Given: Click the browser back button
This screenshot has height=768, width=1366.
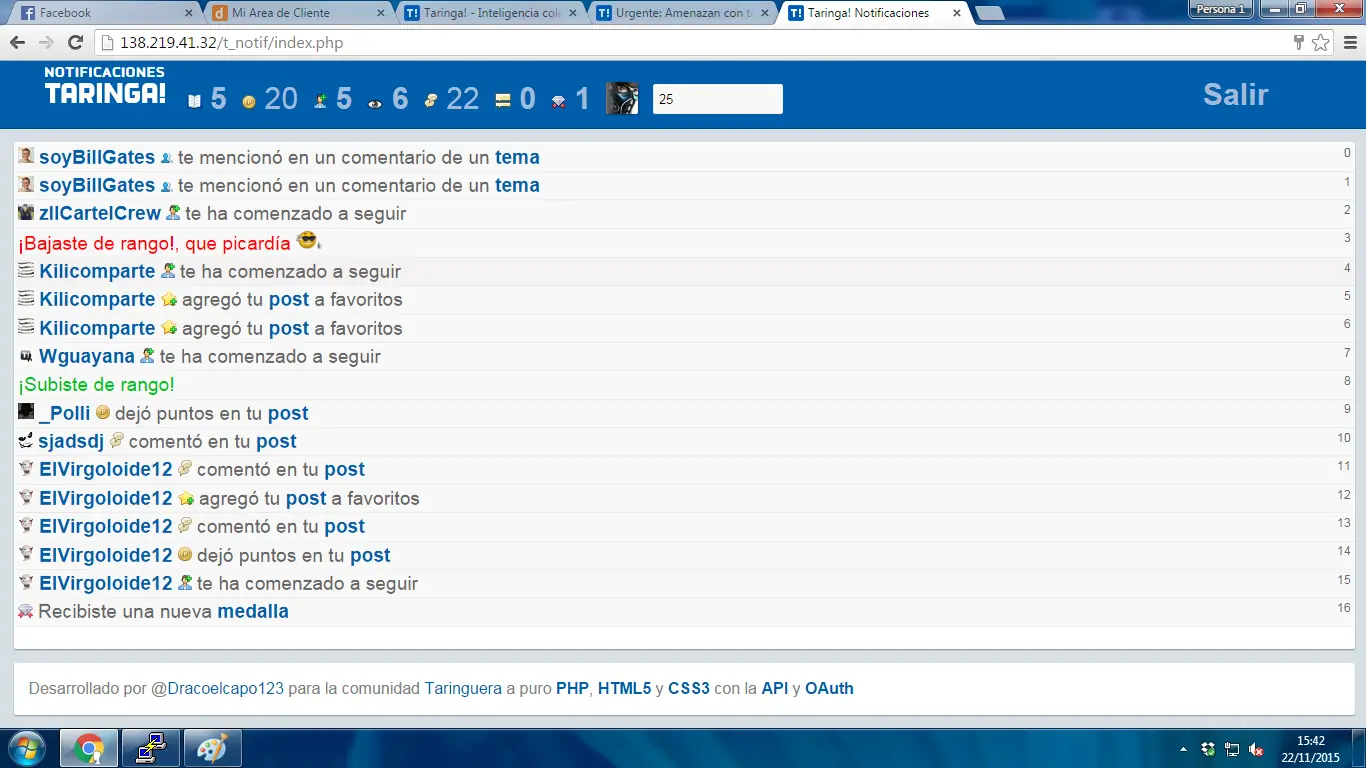Looking at the screenshot, I should [x=18, y=43].
